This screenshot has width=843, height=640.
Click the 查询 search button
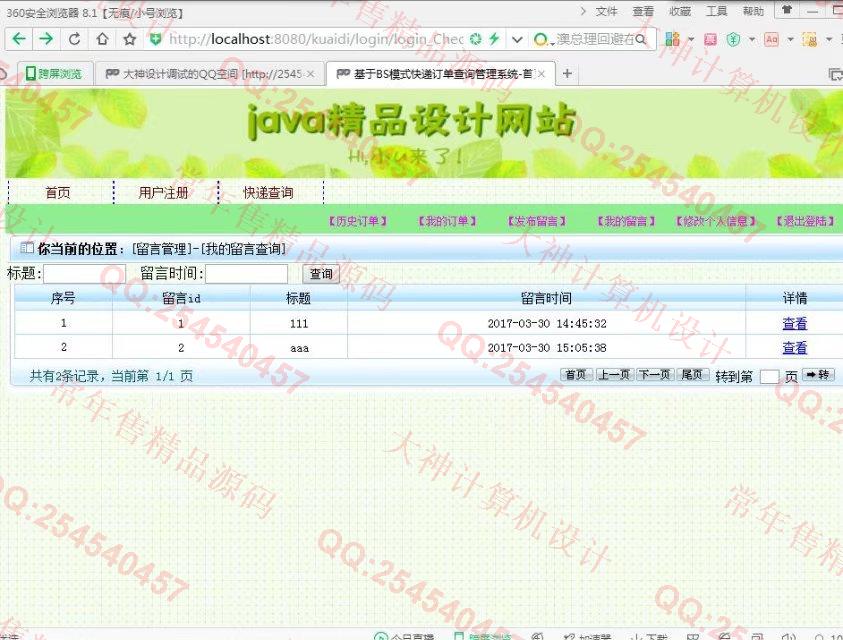(321, 273)
